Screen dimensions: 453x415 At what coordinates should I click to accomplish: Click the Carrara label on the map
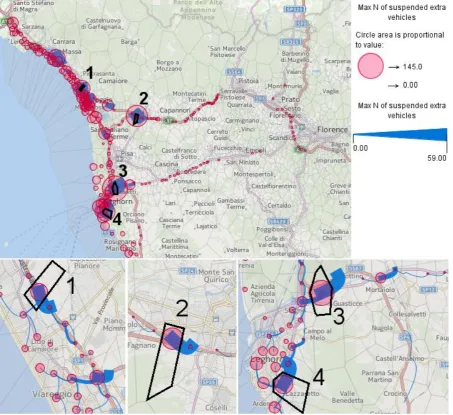tap(63, 42)
